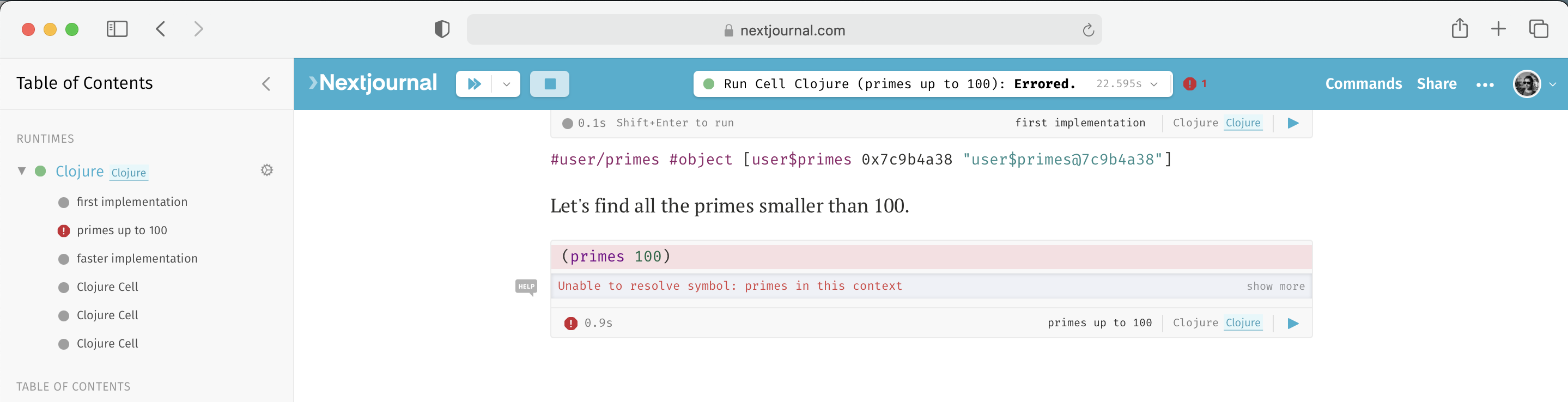Click the Share button
1568x402 pixels.
coord(1437,84)
